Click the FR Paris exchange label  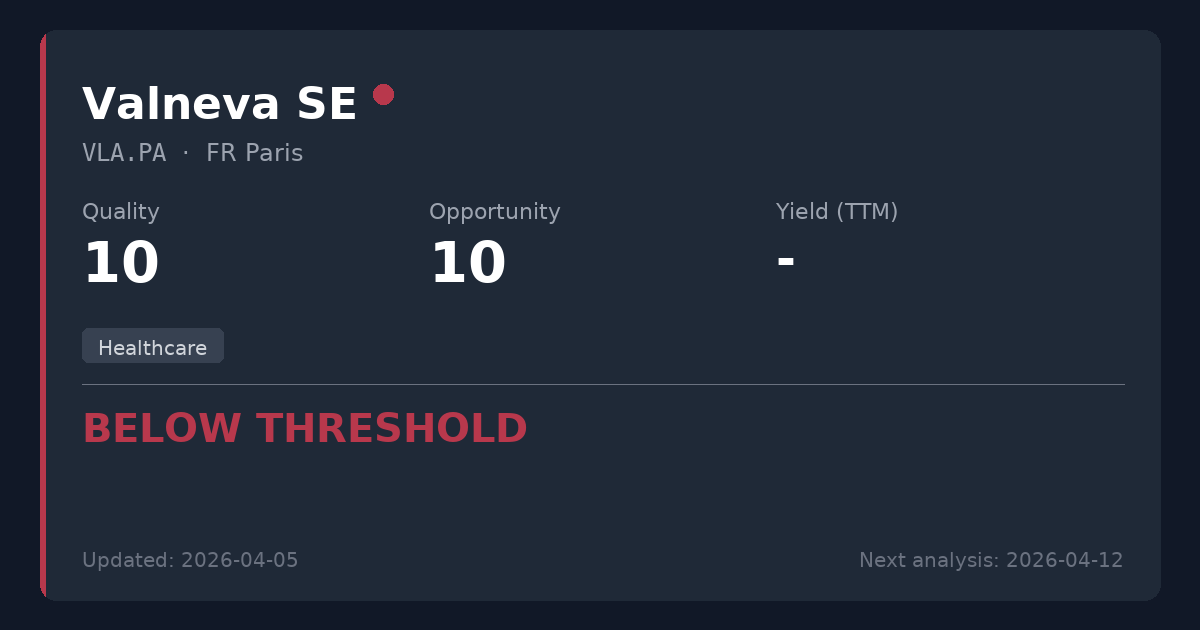click(x=254, y=153)
